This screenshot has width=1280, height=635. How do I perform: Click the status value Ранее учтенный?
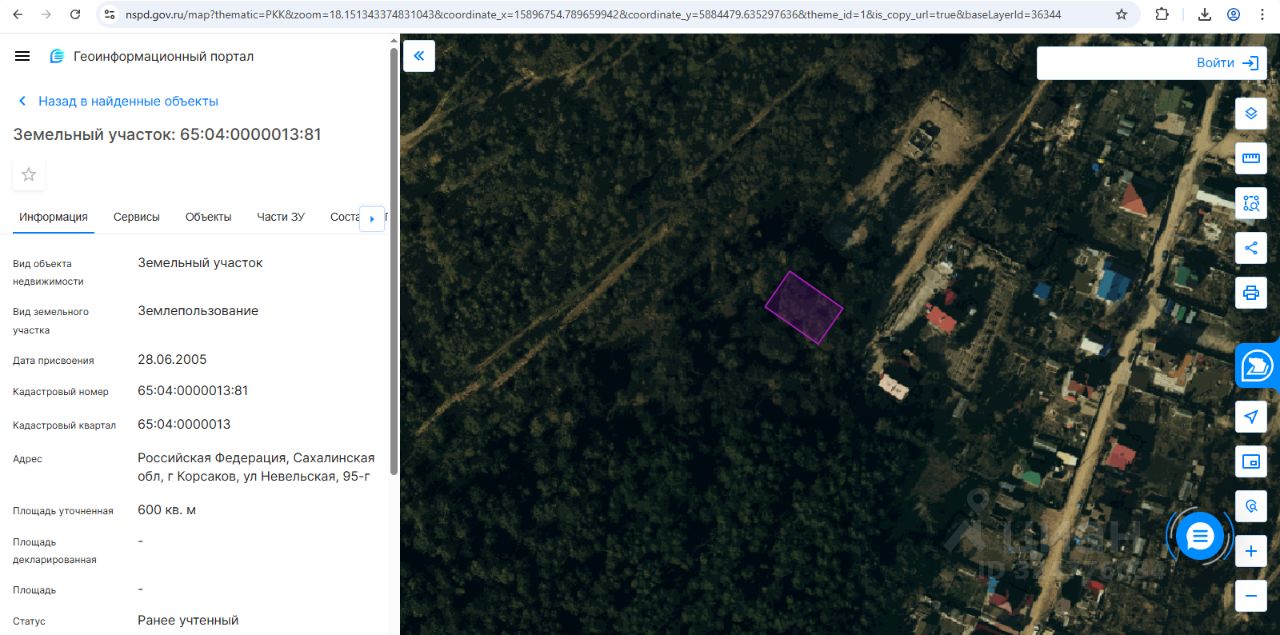point(188,620)
